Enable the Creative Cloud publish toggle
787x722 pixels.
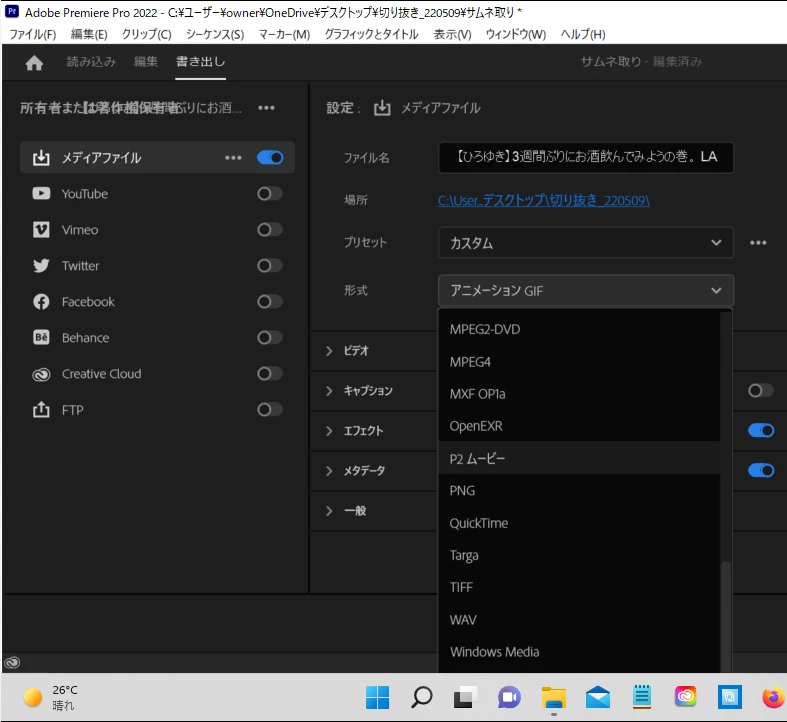(270, 374)
